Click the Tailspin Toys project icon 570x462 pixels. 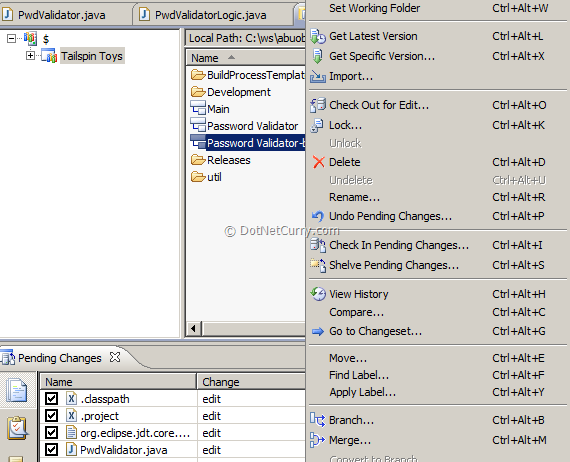point(49,56)
